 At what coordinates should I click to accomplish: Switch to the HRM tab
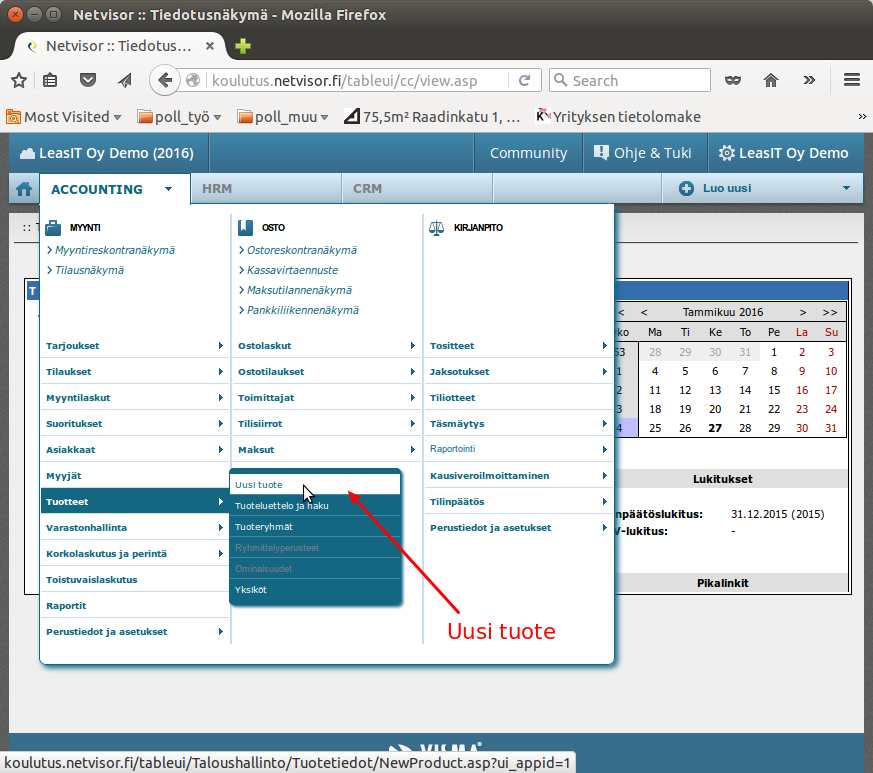217,188
